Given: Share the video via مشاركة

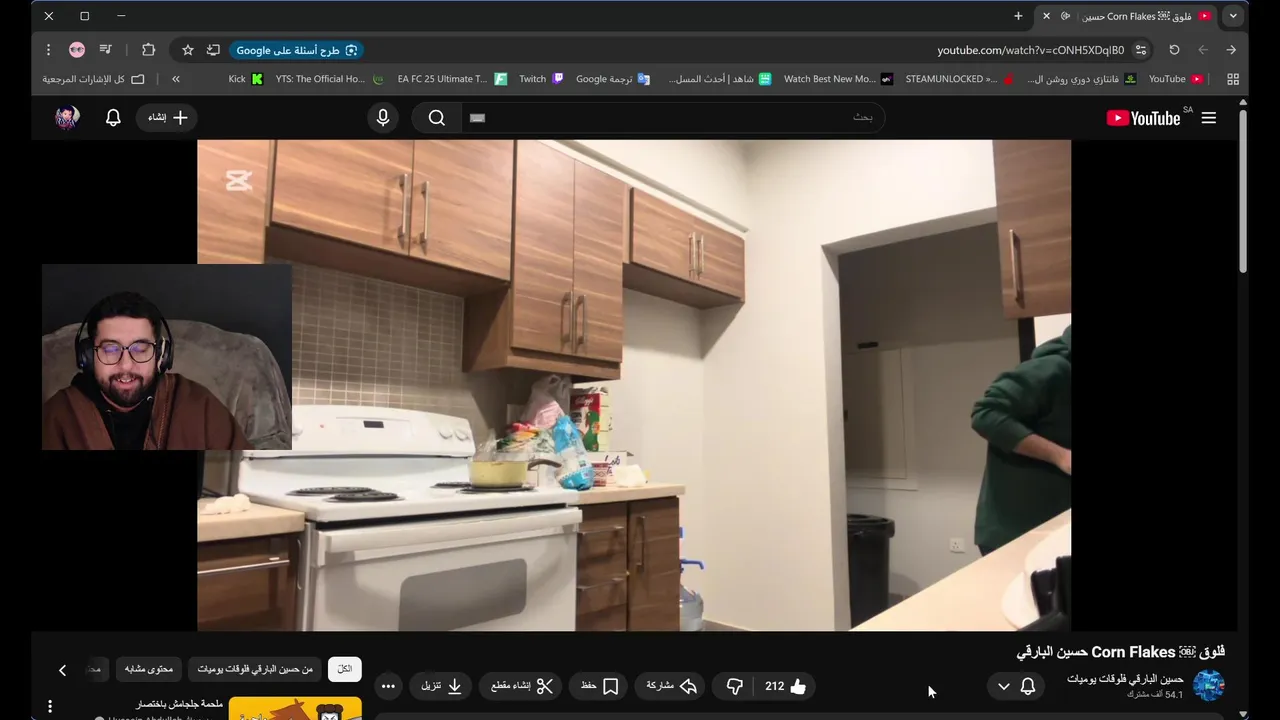Looking at the screenshot, I should pos(671,686).
